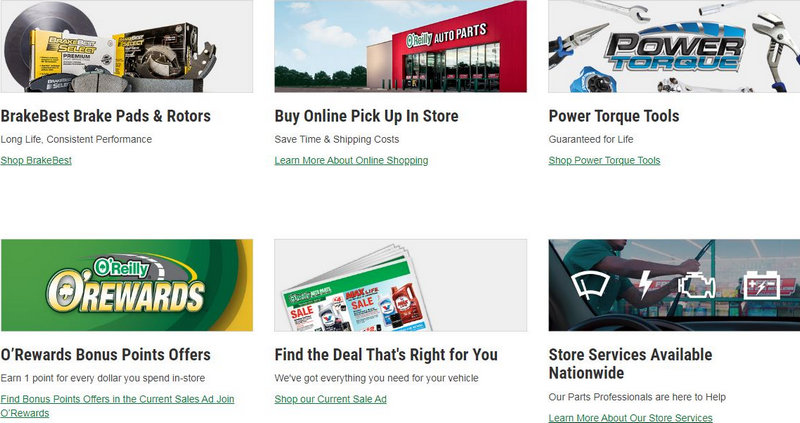Click the BrakeBest Brake Pads & Rotors heading
Viewport: 800px width, 423px height.
[x=106, y=116]
